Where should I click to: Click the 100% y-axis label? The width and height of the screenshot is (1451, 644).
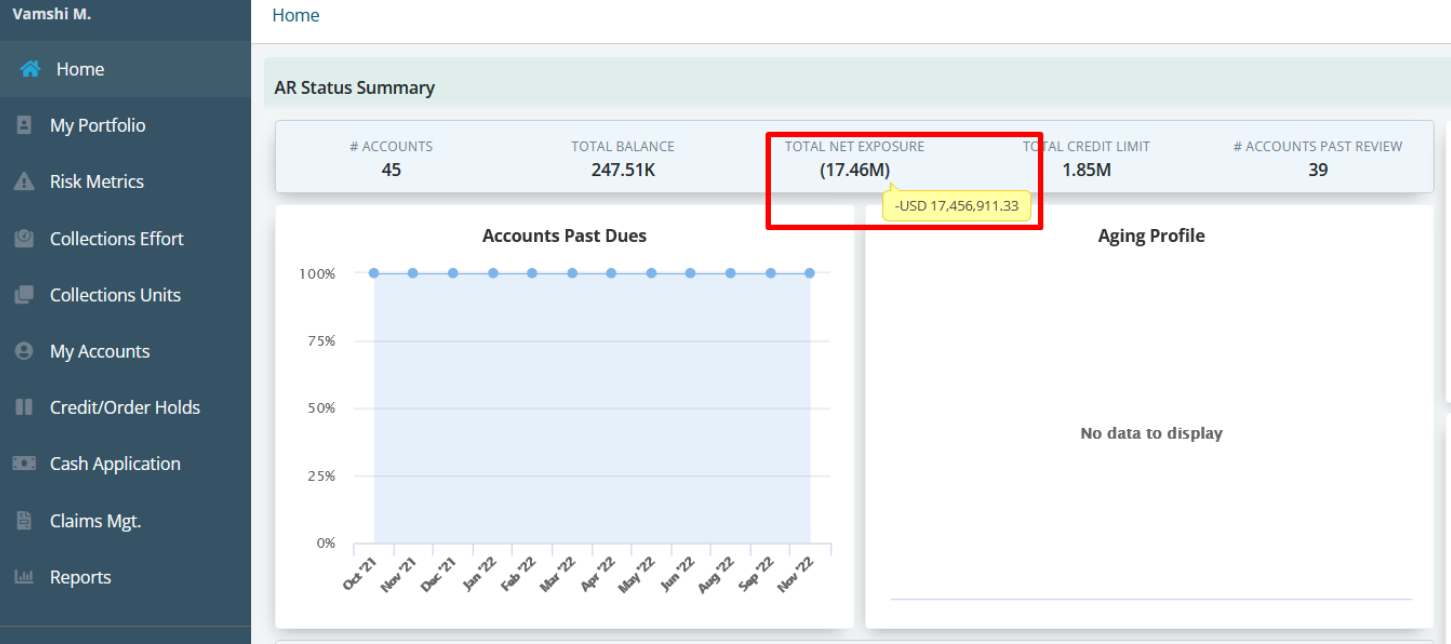pos(317,273)
